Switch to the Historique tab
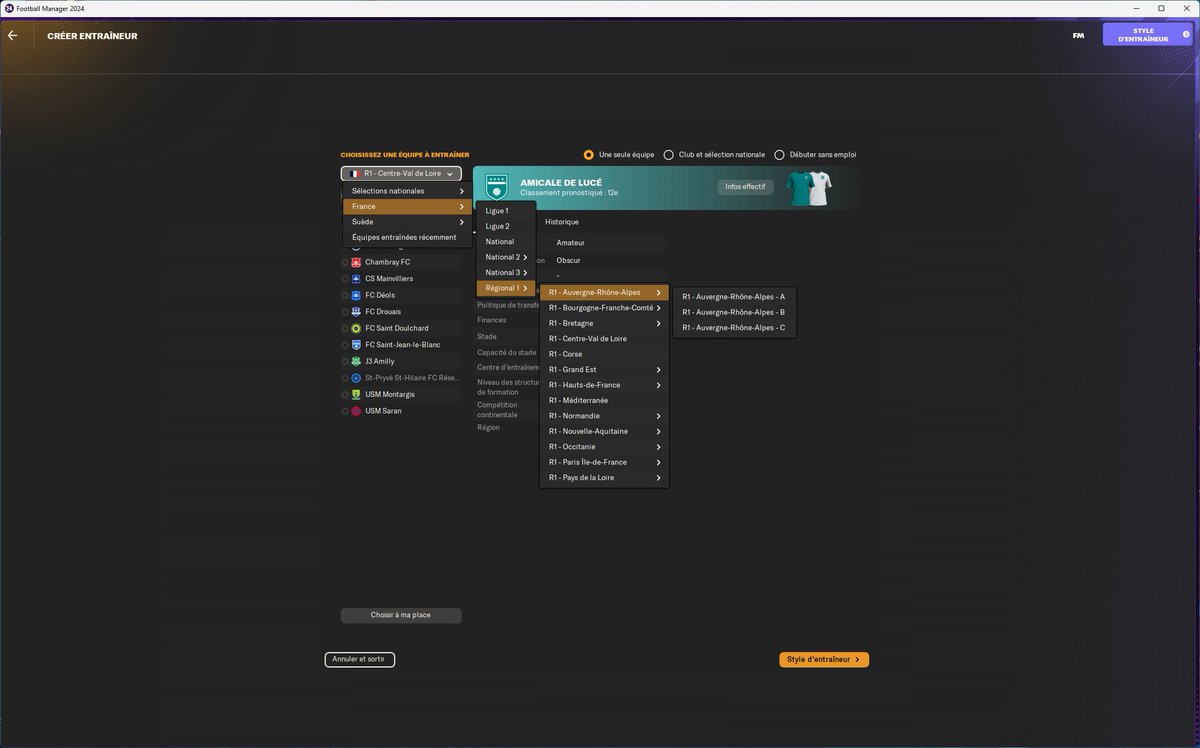The height and width of the screenshot is (748, 1200). pos(562,222)
